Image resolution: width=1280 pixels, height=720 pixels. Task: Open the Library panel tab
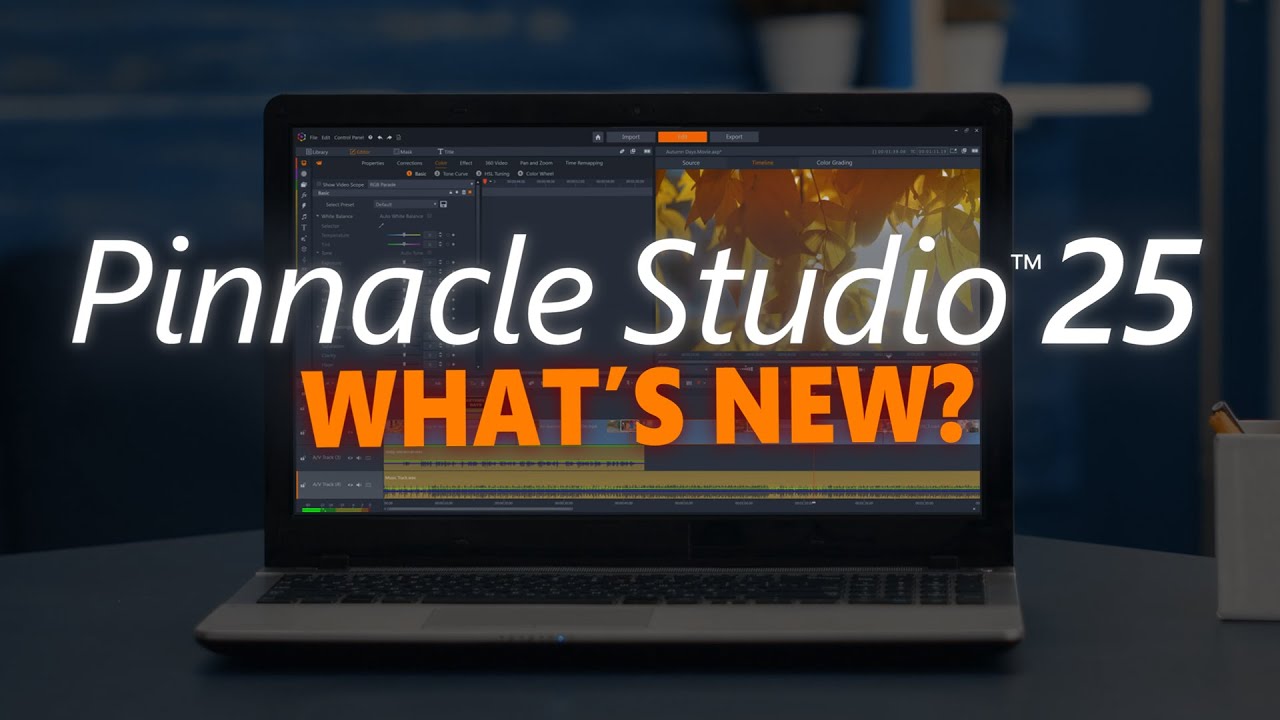click(x=317, y=152)
